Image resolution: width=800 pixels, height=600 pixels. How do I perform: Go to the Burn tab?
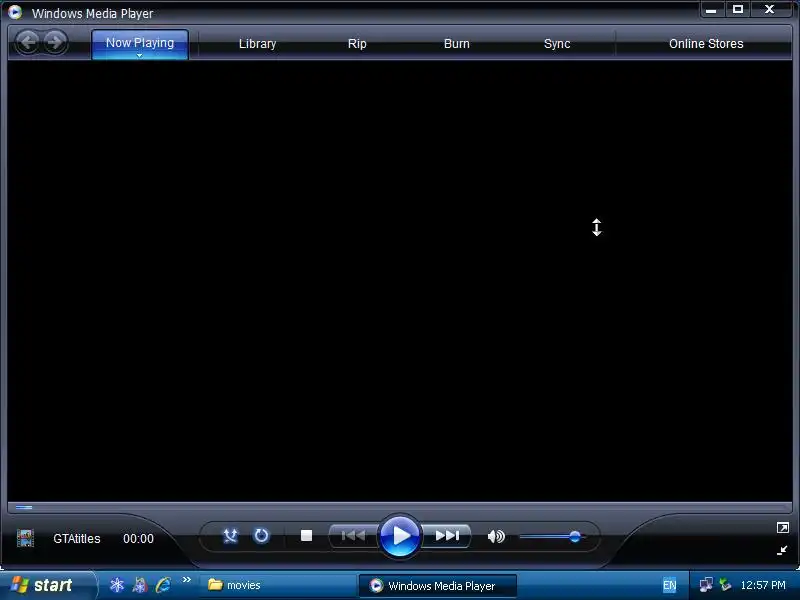click(457, 44)
